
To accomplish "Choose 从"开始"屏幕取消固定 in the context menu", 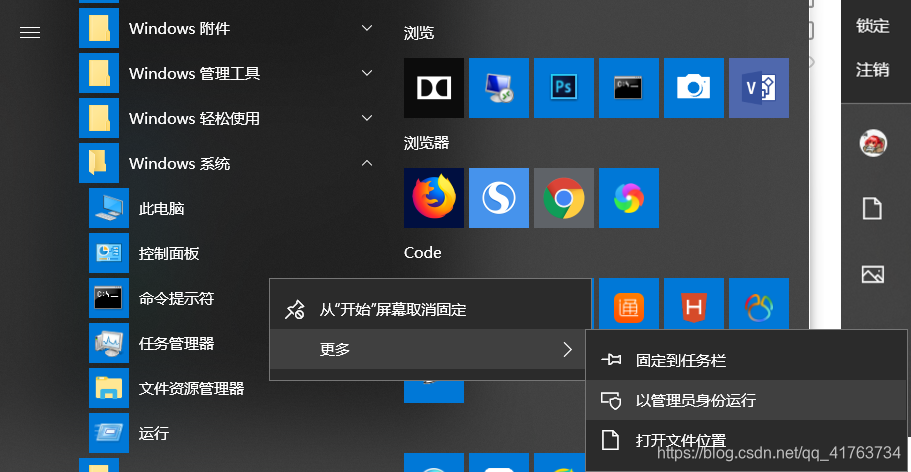I will [x=430, y=310].
